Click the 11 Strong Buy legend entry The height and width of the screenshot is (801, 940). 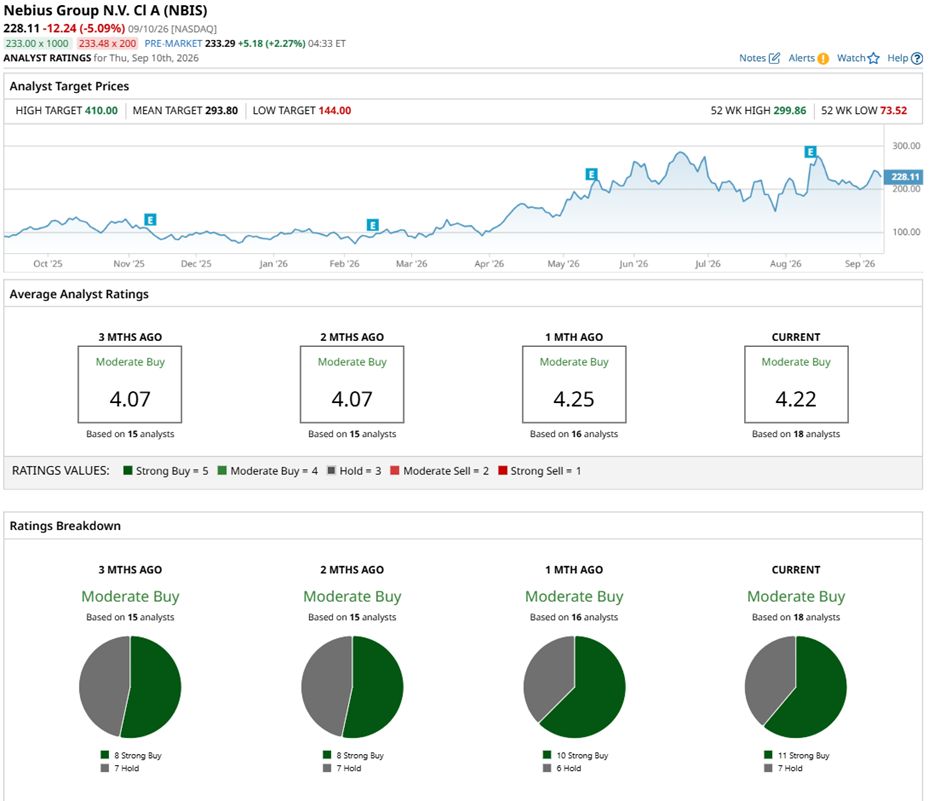(x=797, y=755)
